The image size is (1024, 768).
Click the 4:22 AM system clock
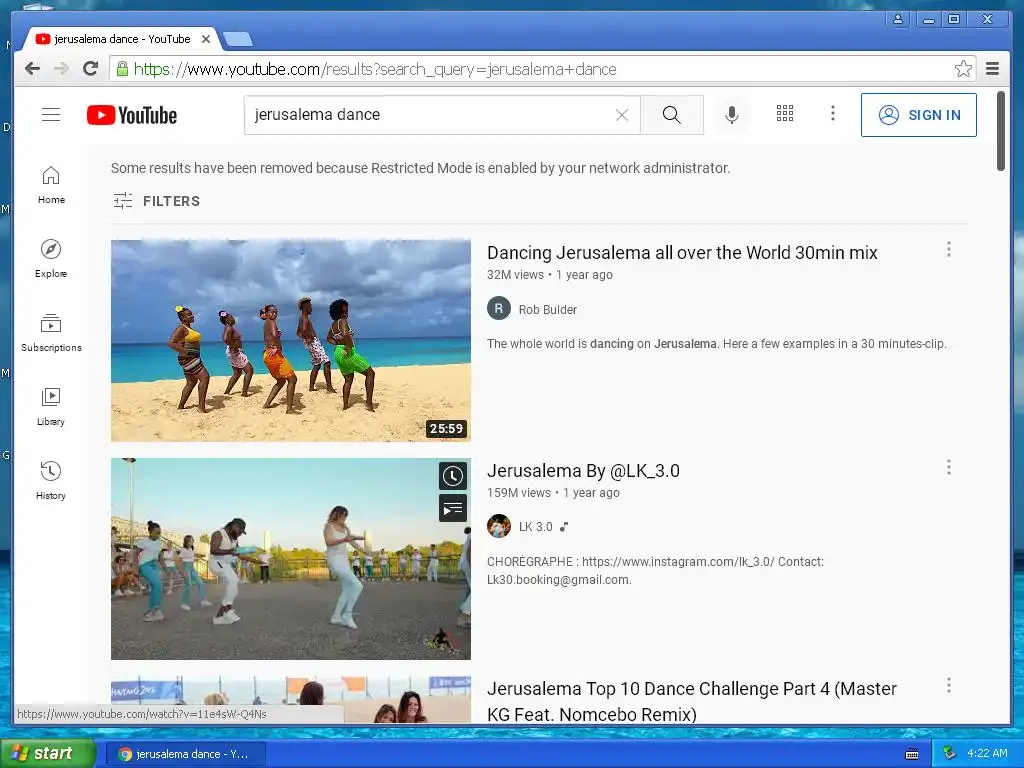click(x=987, y=753)
